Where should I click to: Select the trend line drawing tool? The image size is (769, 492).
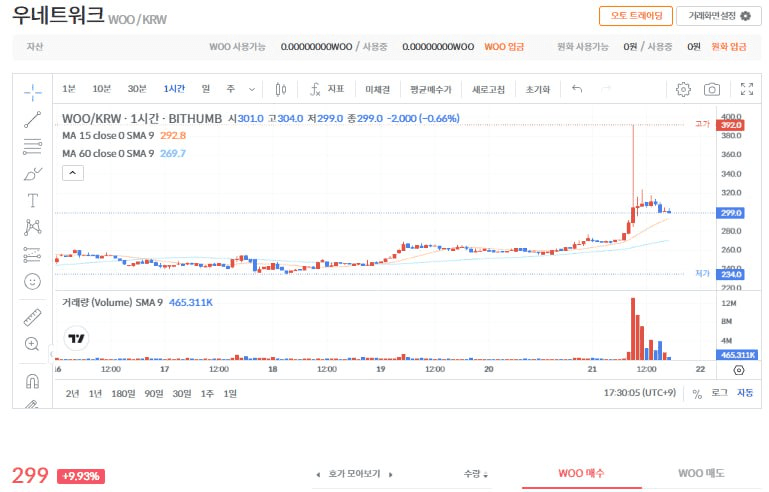(33, 119)
